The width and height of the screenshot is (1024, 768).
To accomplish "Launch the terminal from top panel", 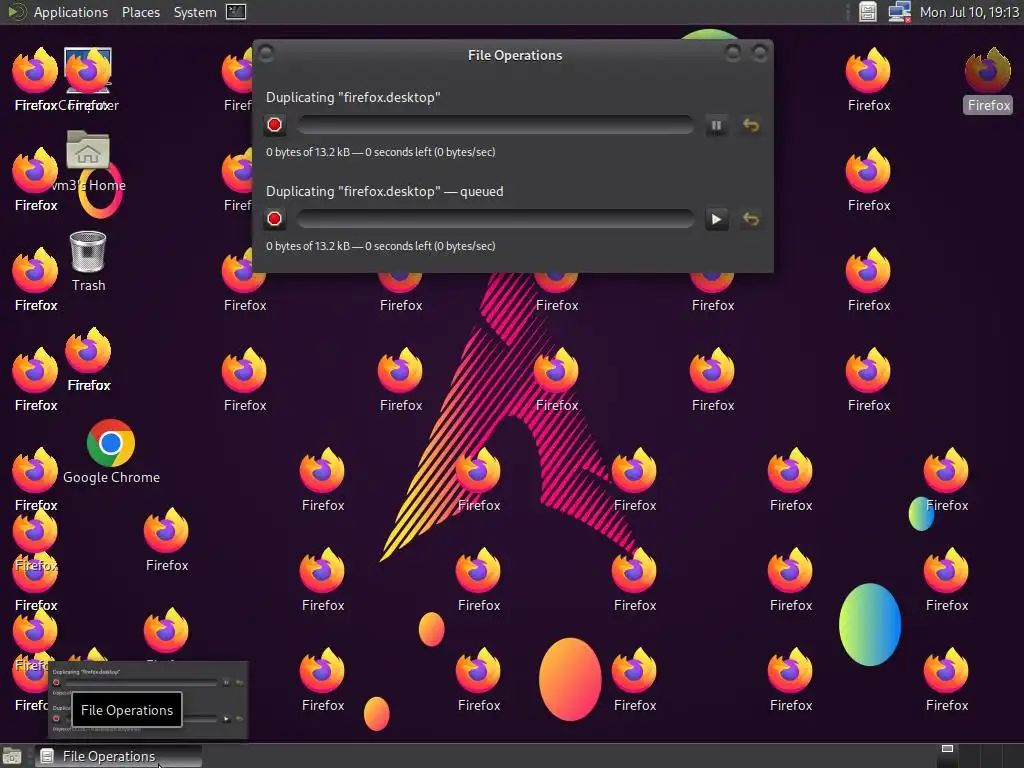I will click(x=236, y=12).
